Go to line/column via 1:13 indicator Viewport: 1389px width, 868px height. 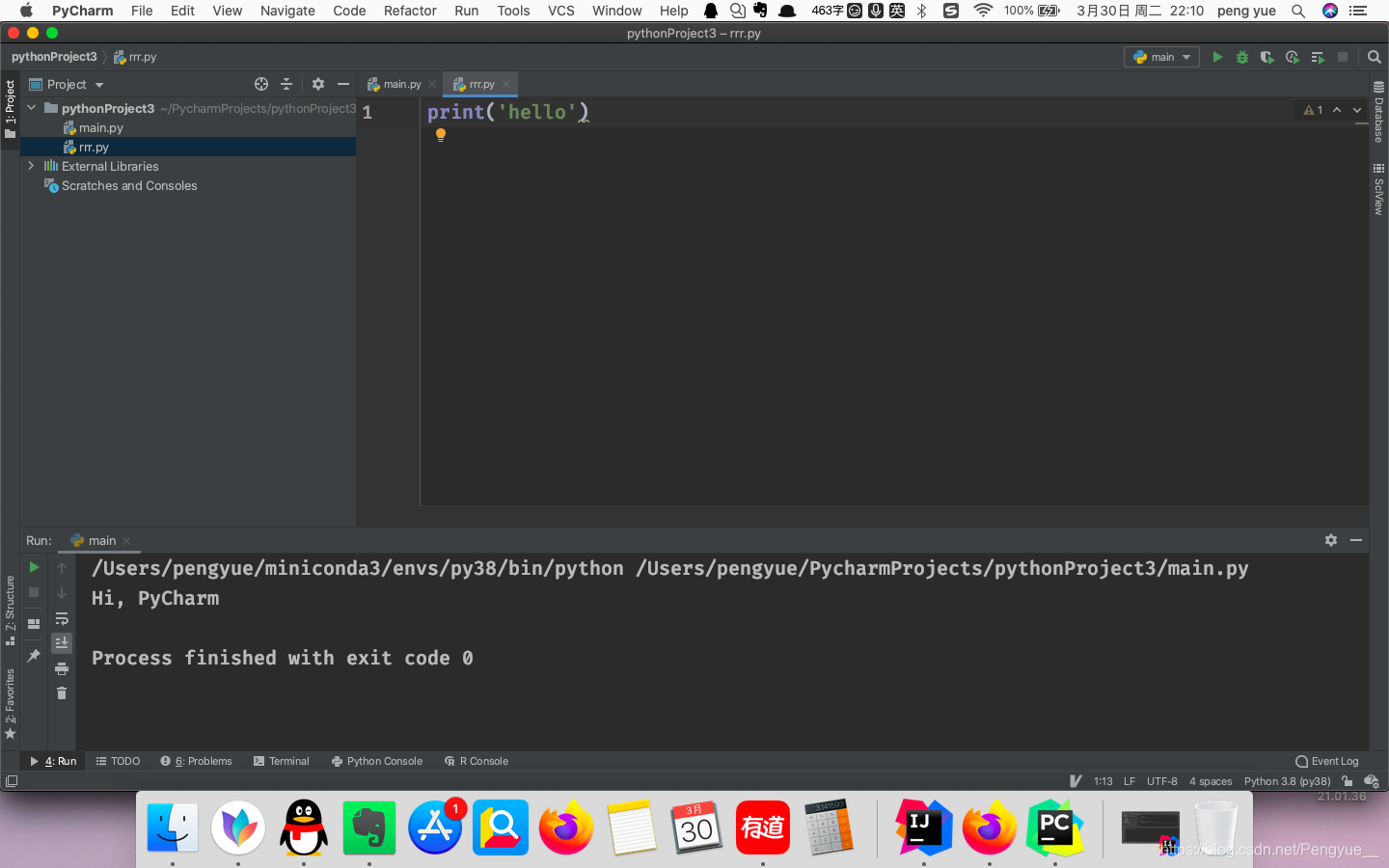point(1103,781)
